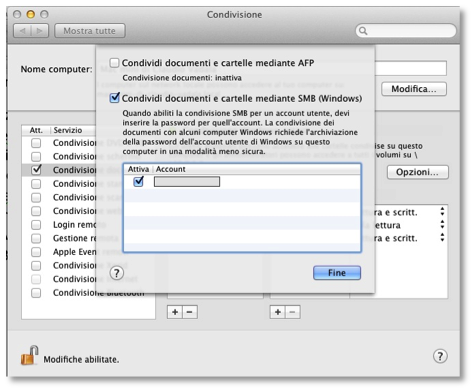The width and height of the screenshot is (474, 391).
Task: Uncheck the enabled file sharing service
Action: [x=36, y=170]
